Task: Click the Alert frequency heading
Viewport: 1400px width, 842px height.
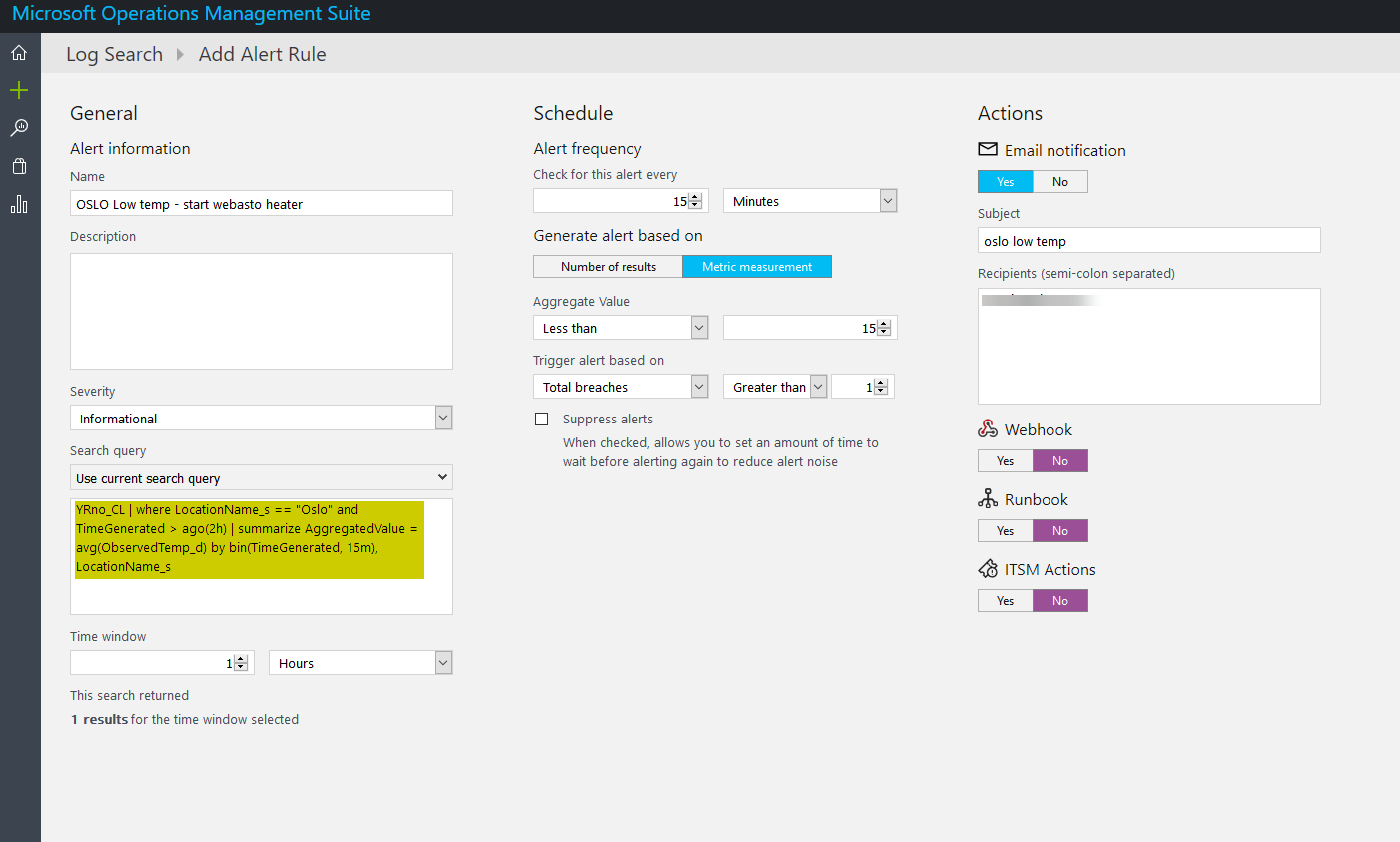Action: tap(587, 148)
